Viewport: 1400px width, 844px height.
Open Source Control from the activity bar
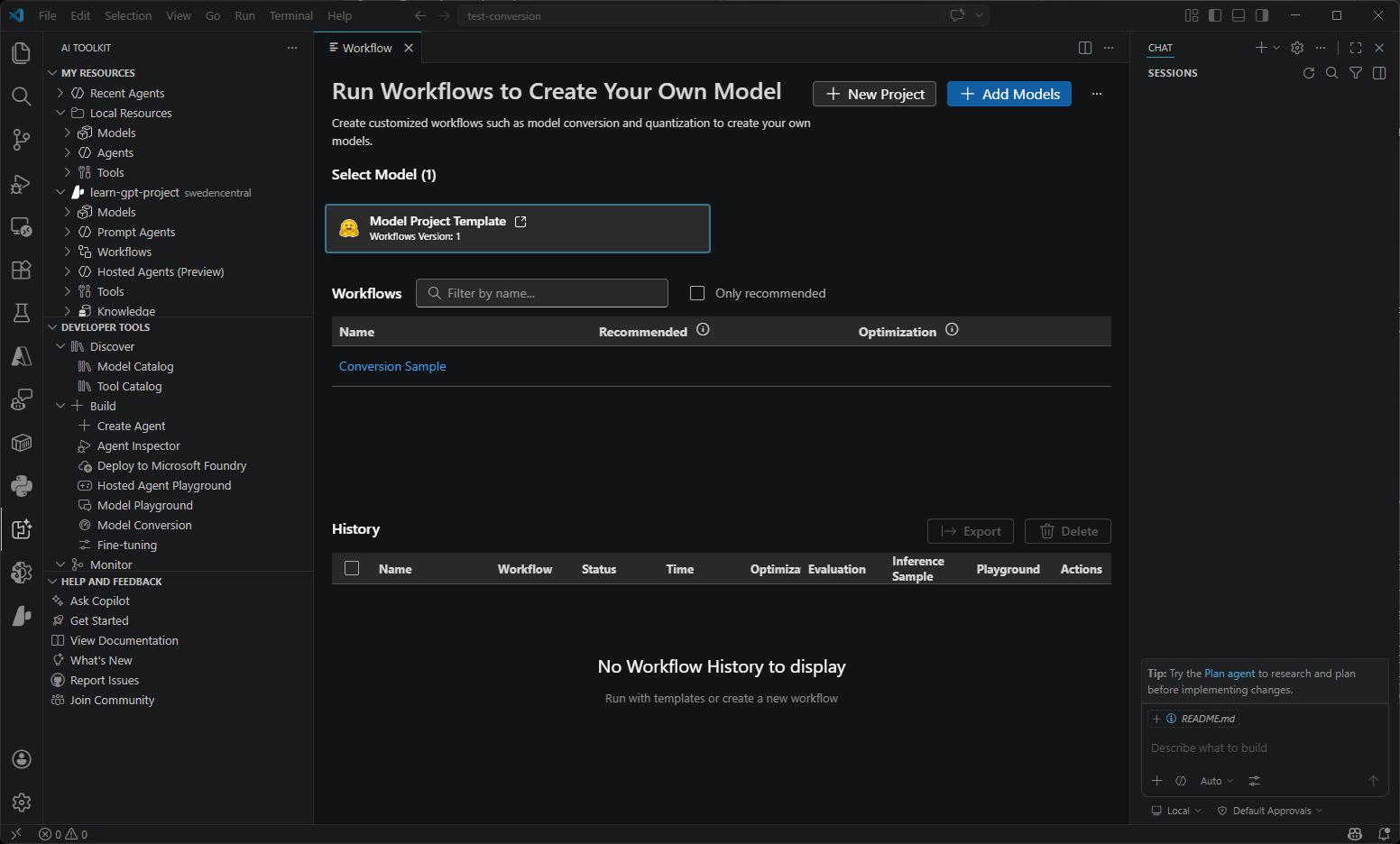coord(22,140)
